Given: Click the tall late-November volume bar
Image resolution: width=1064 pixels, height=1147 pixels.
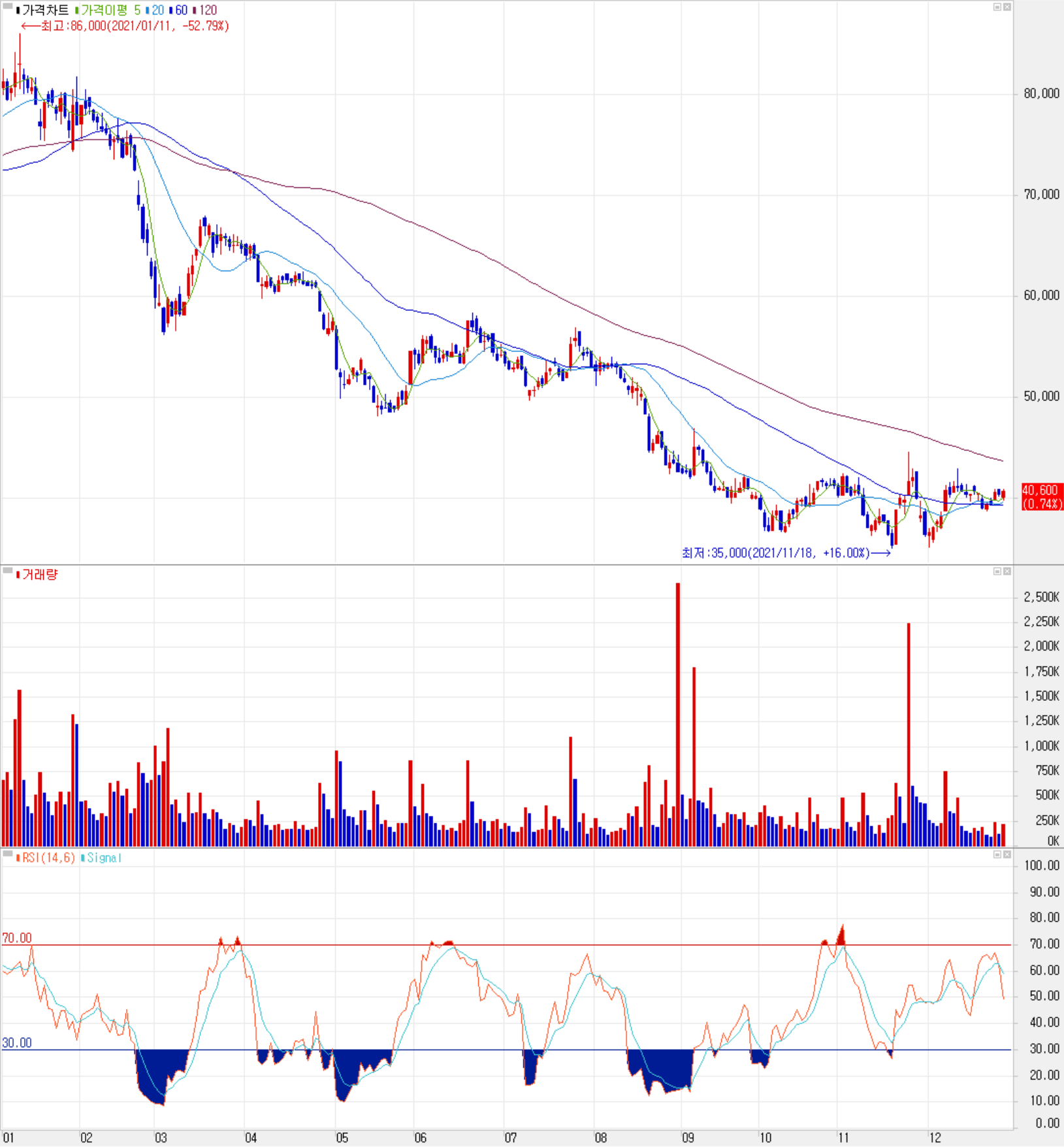Looking at the screenshot, I should tap(909, 735).
